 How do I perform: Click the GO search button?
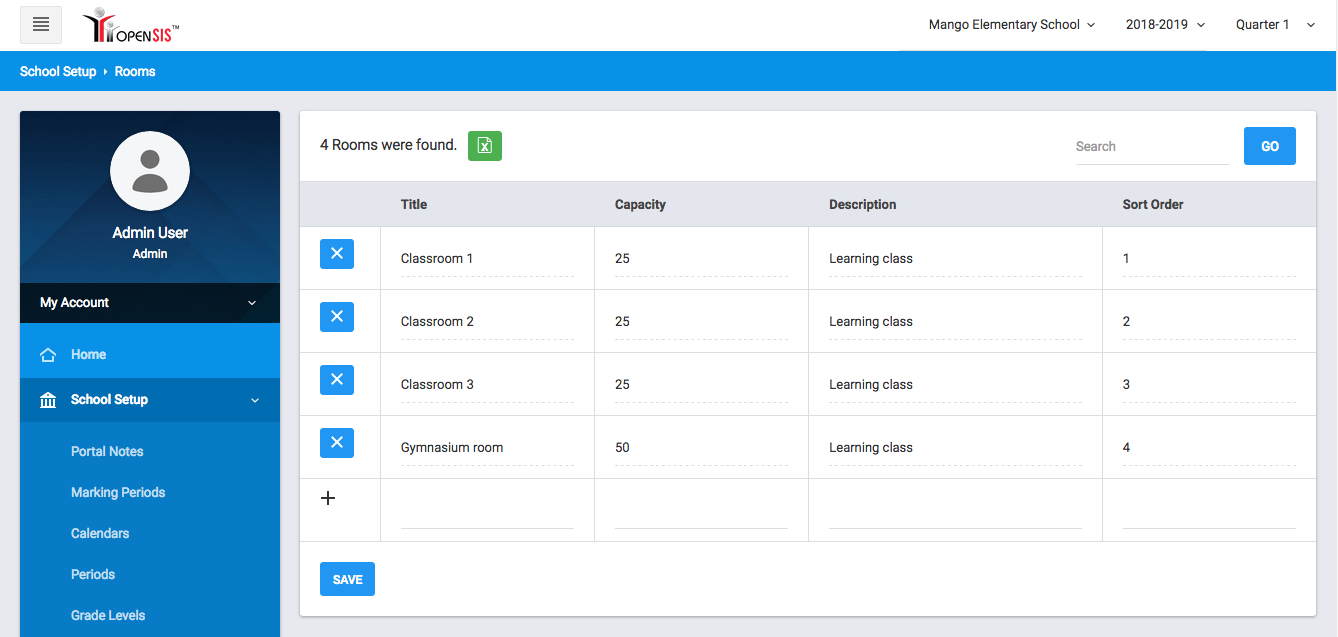(1269, 146)
